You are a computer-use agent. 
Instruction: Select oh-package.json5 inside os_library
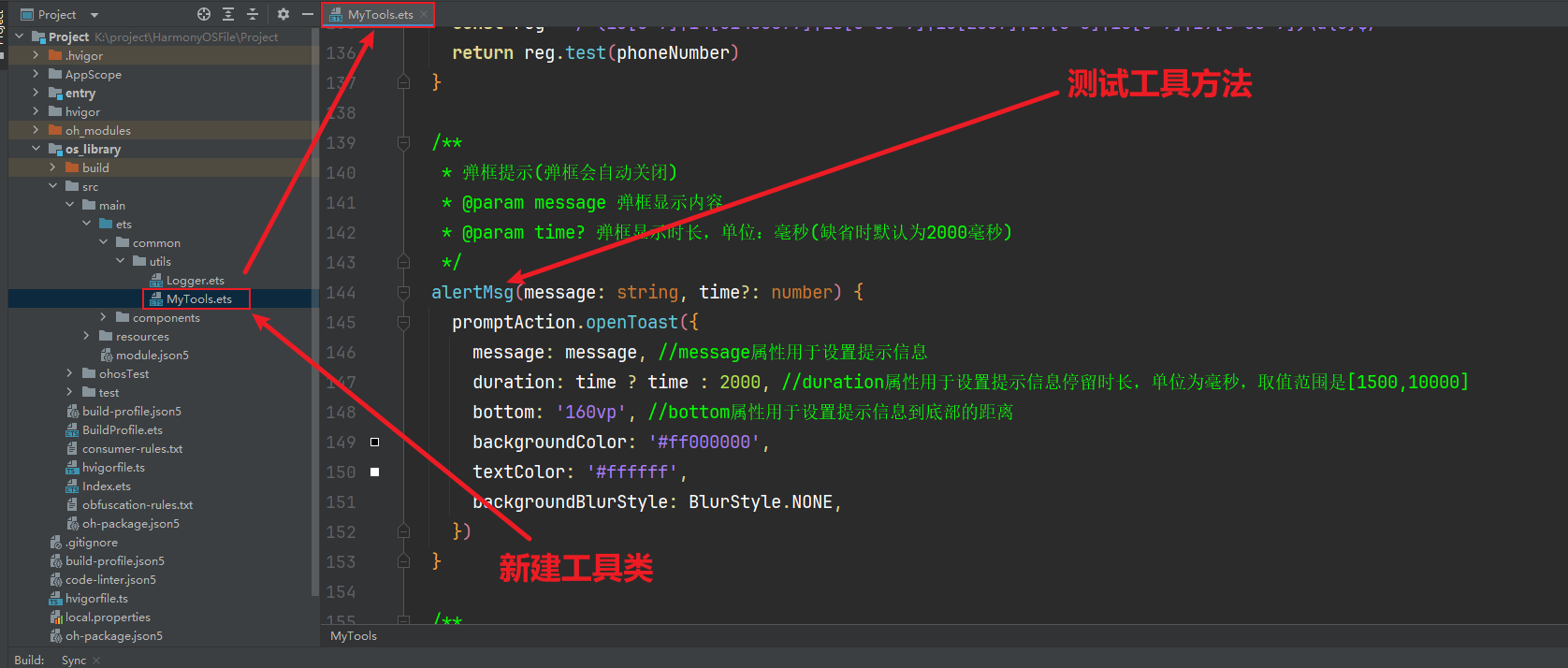(x=131, y=524)
